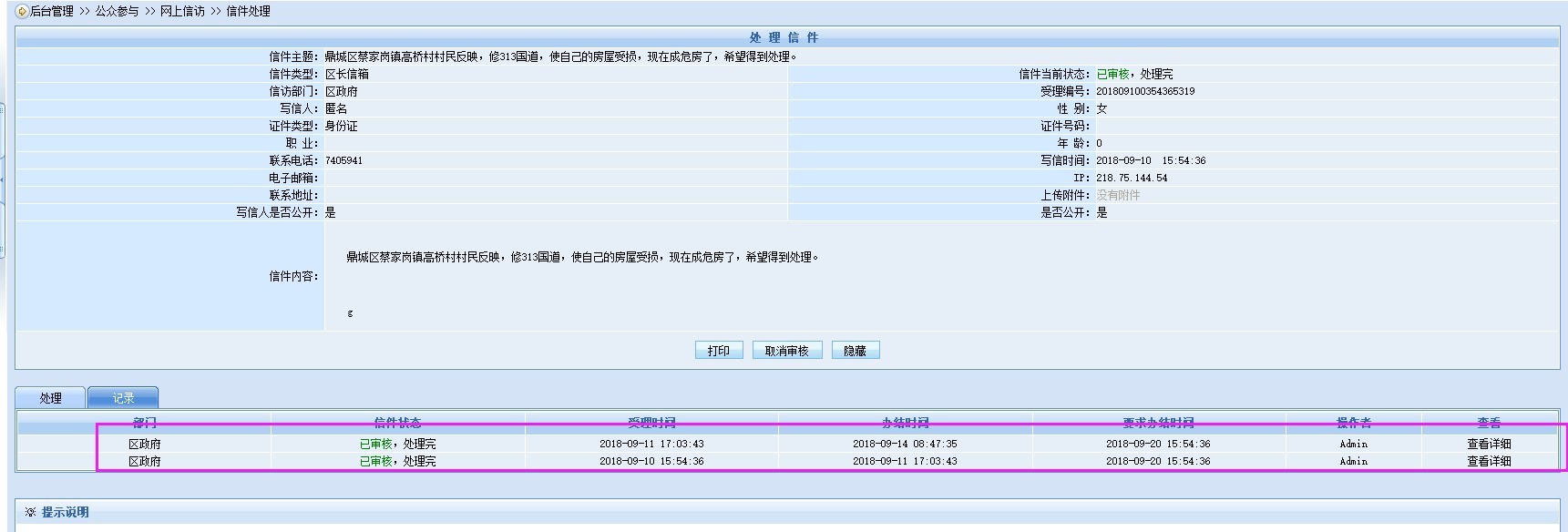1568x532 pixels.
Task: Open 网上信访 from the breadcrumb
Action: (182, 12)
